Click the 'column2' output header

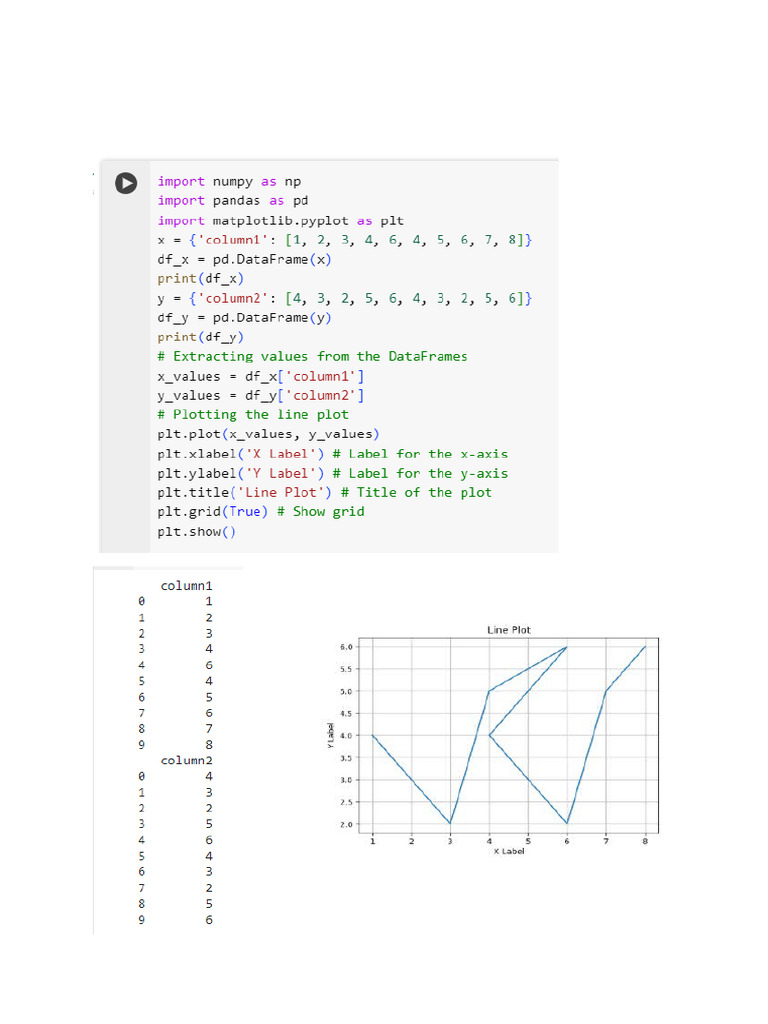coord(187,760)
